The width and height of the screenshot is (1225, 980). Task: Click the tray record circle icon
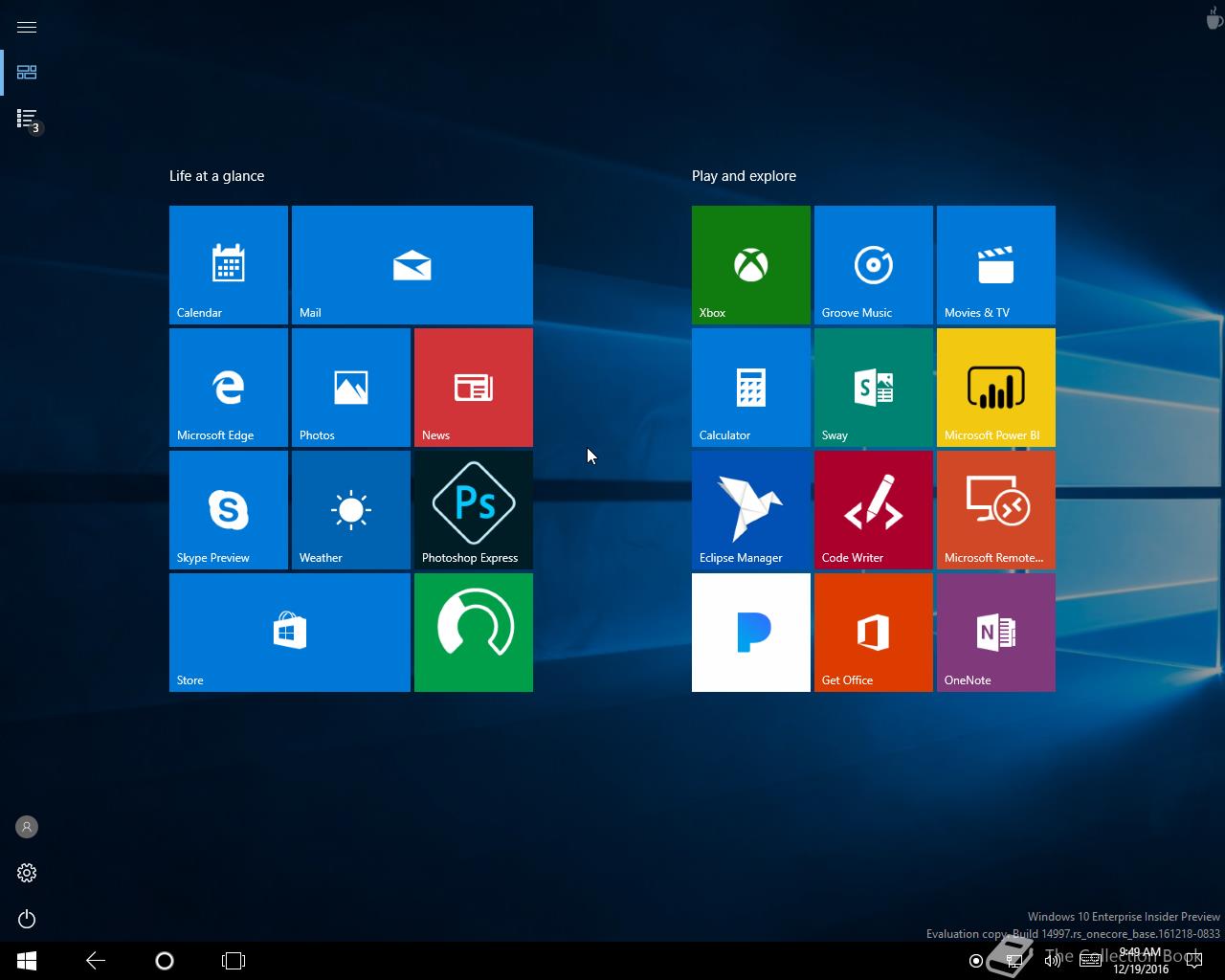pos(976,961)
